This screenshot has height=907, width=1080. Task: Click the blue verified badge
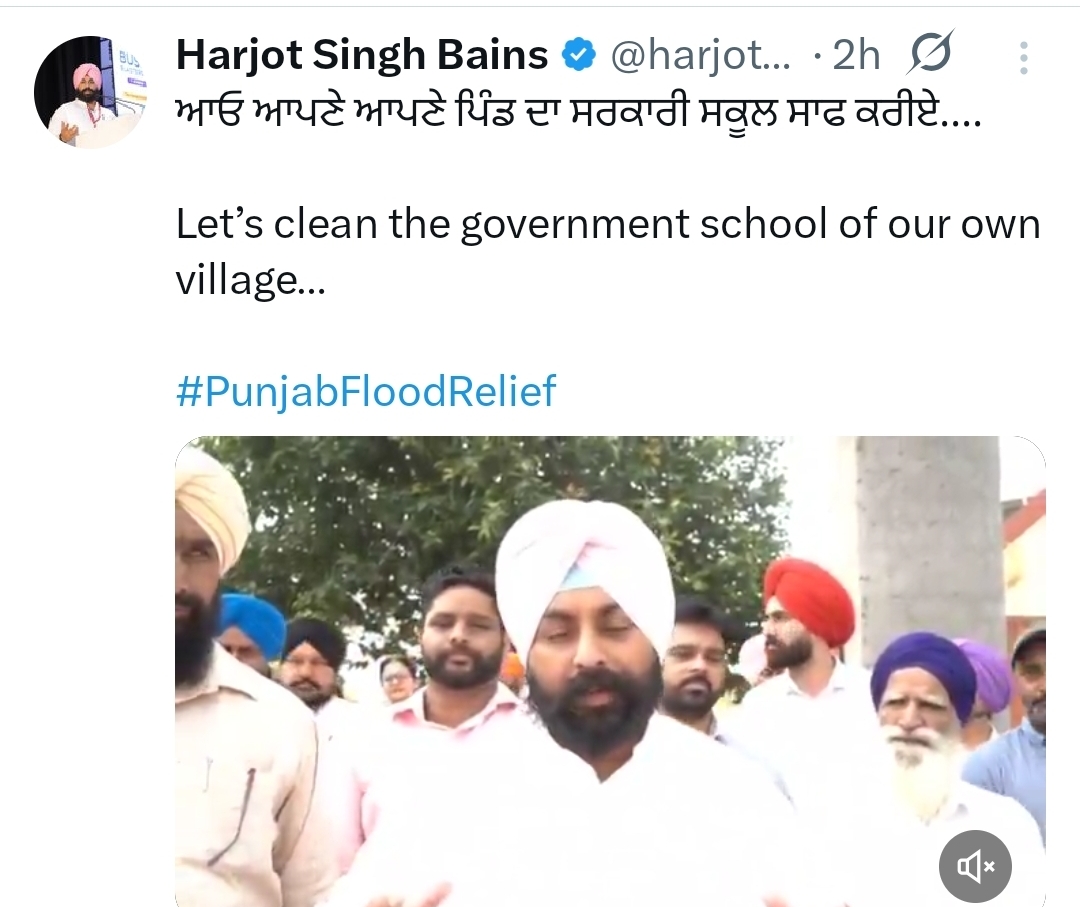[579, 55]
